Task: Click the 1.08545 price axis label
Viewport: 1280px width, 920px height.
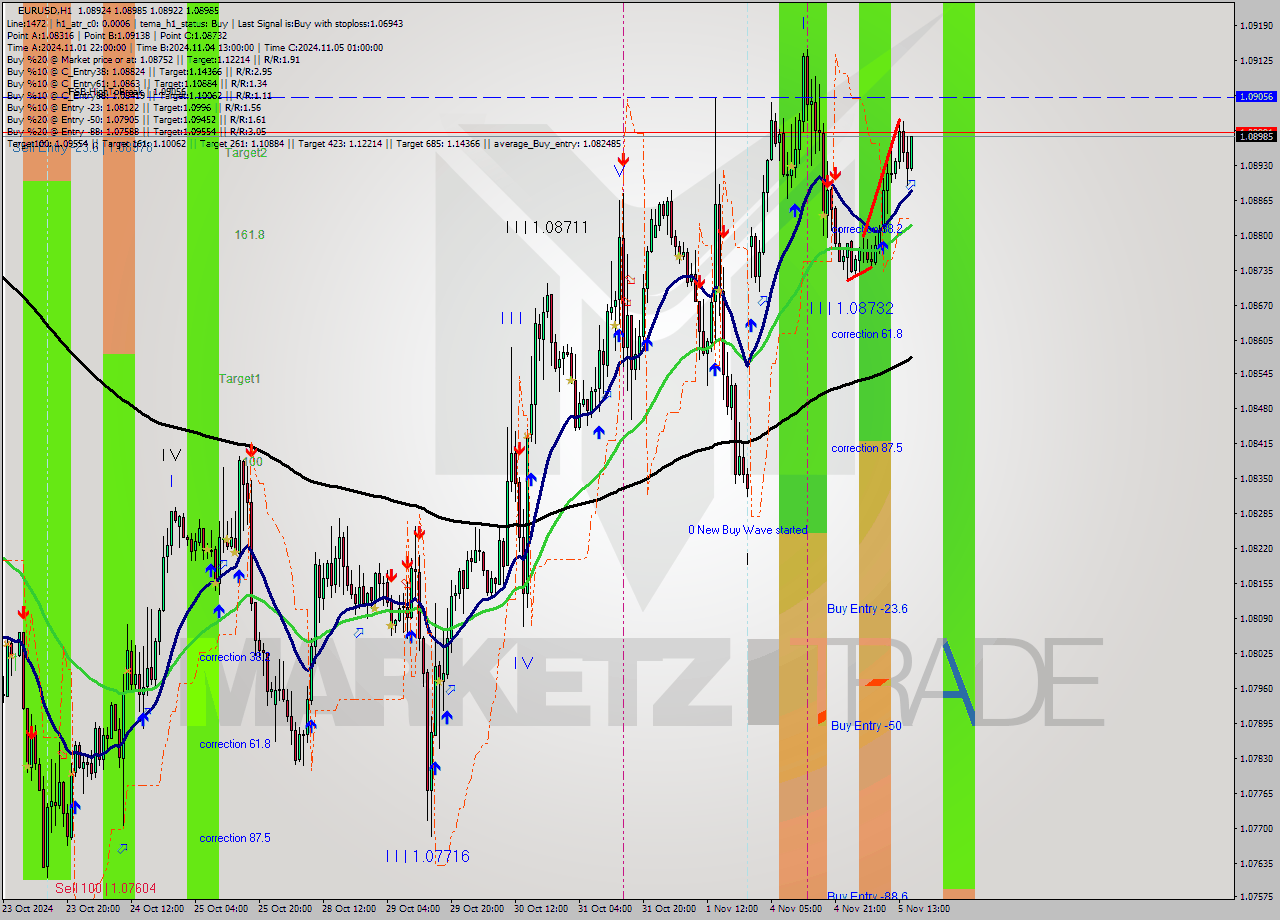Action: (x=1256, y=373)
